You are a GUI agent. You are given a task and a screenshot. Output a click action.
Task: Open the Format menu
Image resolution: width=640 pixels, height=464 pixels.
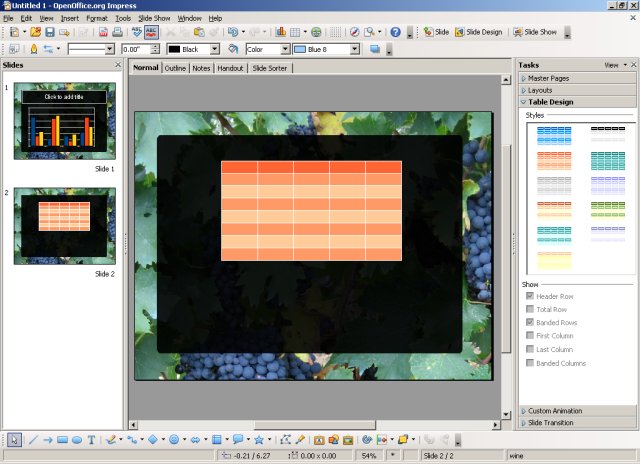[97, 18]
